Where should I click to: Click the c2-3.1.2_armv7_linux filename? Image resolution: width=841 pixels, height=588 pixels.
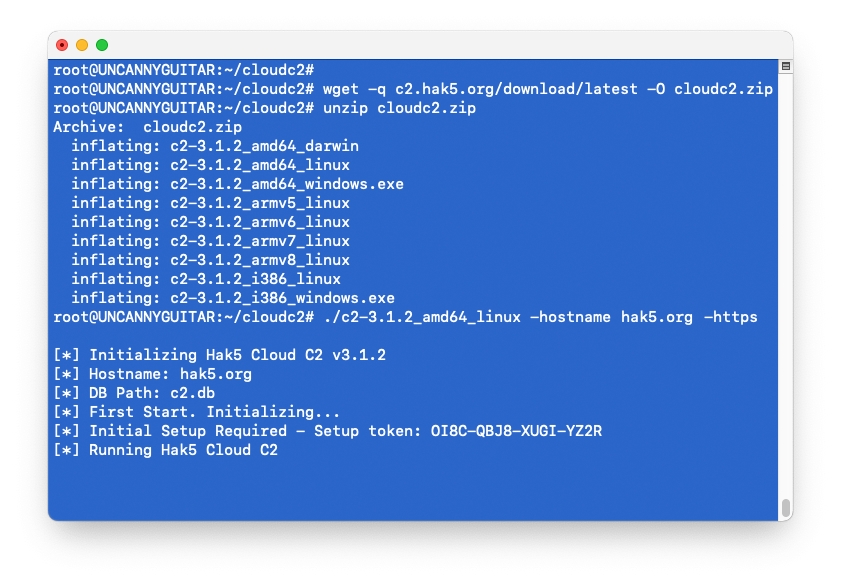click(x=260, y=241)
